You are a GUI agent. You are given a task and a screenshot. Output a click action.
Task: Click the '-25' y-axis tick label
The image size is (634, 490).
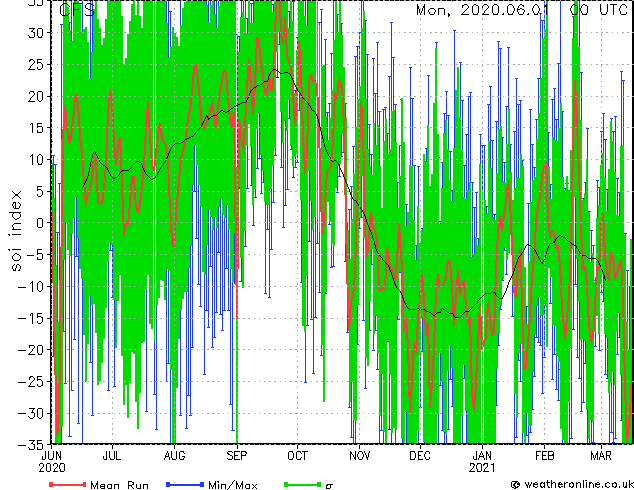(31, 381)
